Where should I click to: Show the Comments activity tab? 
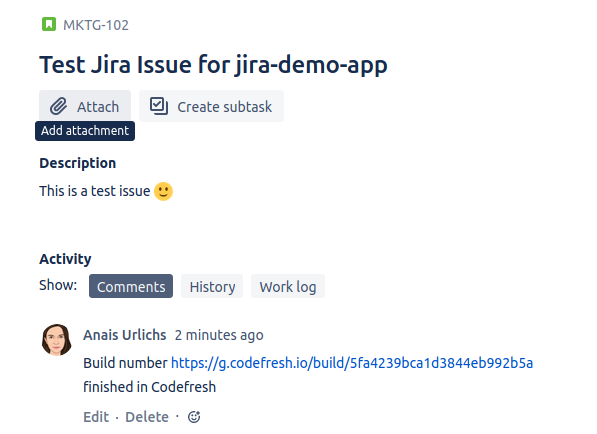coord(131,286)
